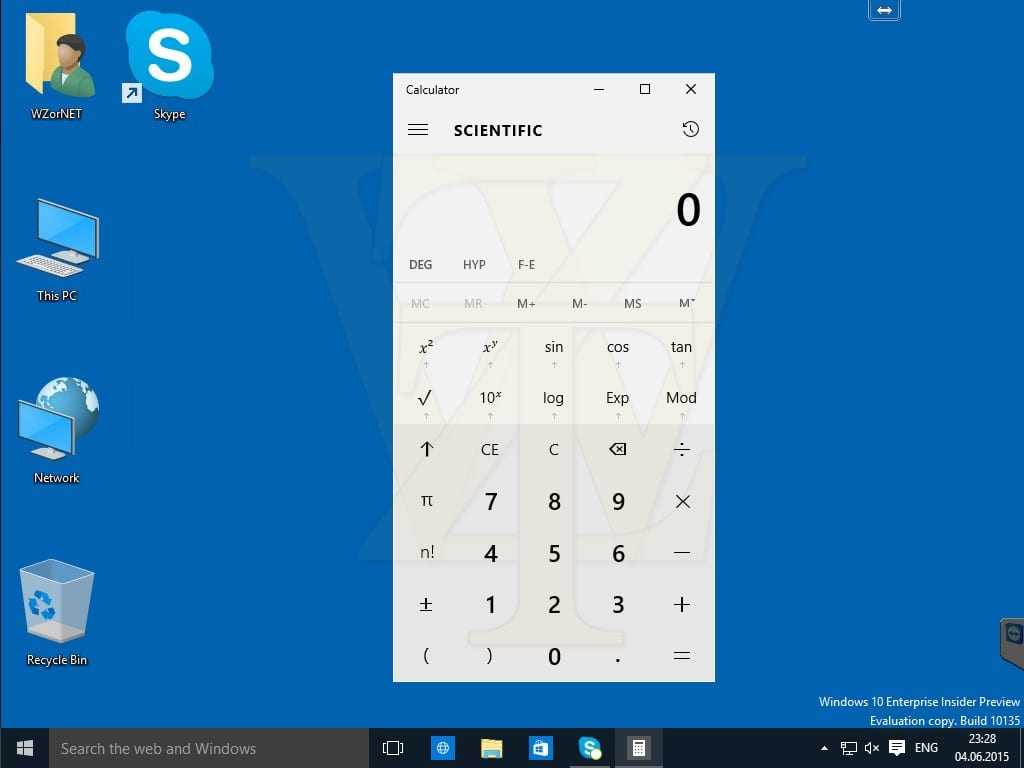Expand the memory list dropdown
Screen dimensions: 1024x768
686,303
